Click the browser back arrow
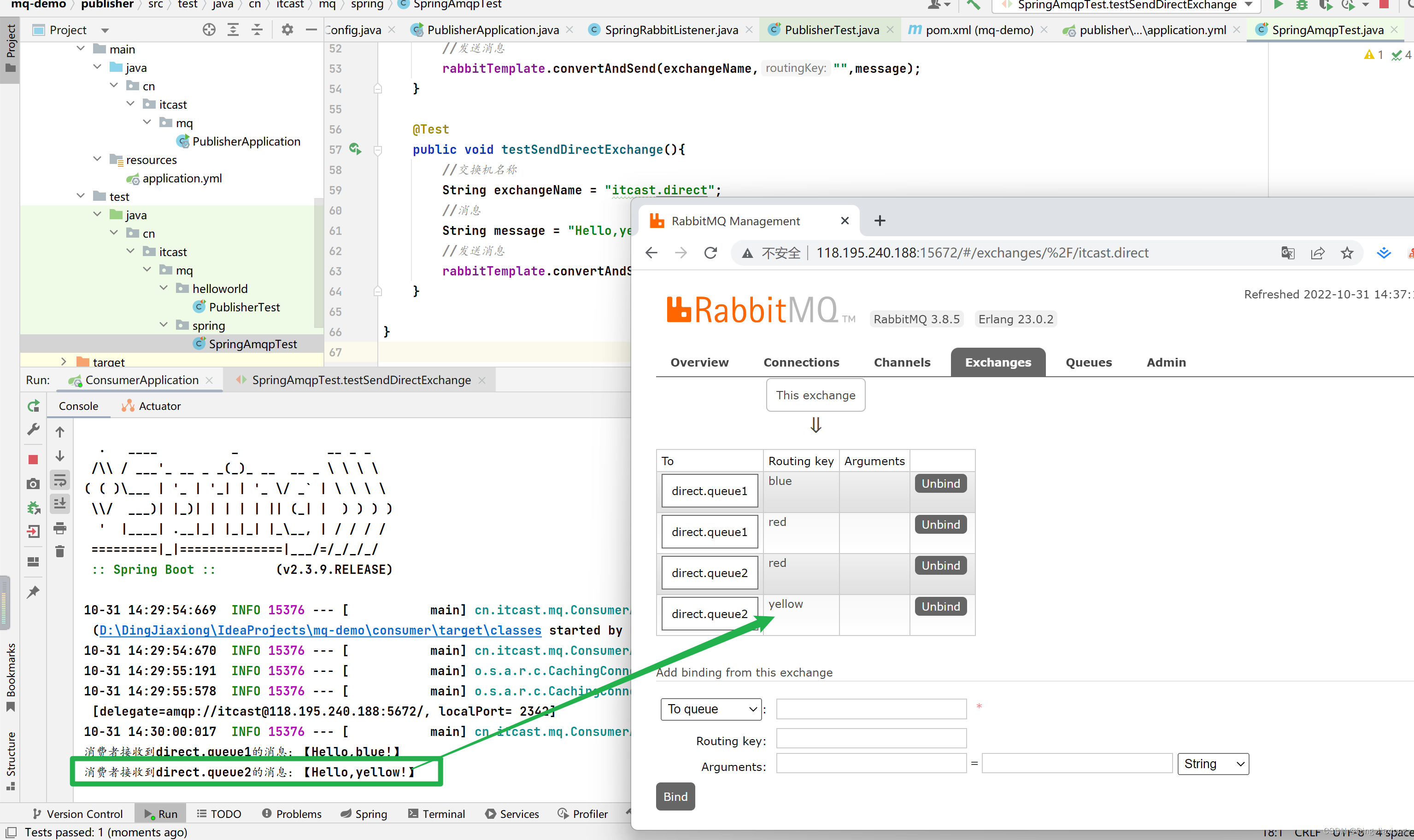 click(651, 253)
